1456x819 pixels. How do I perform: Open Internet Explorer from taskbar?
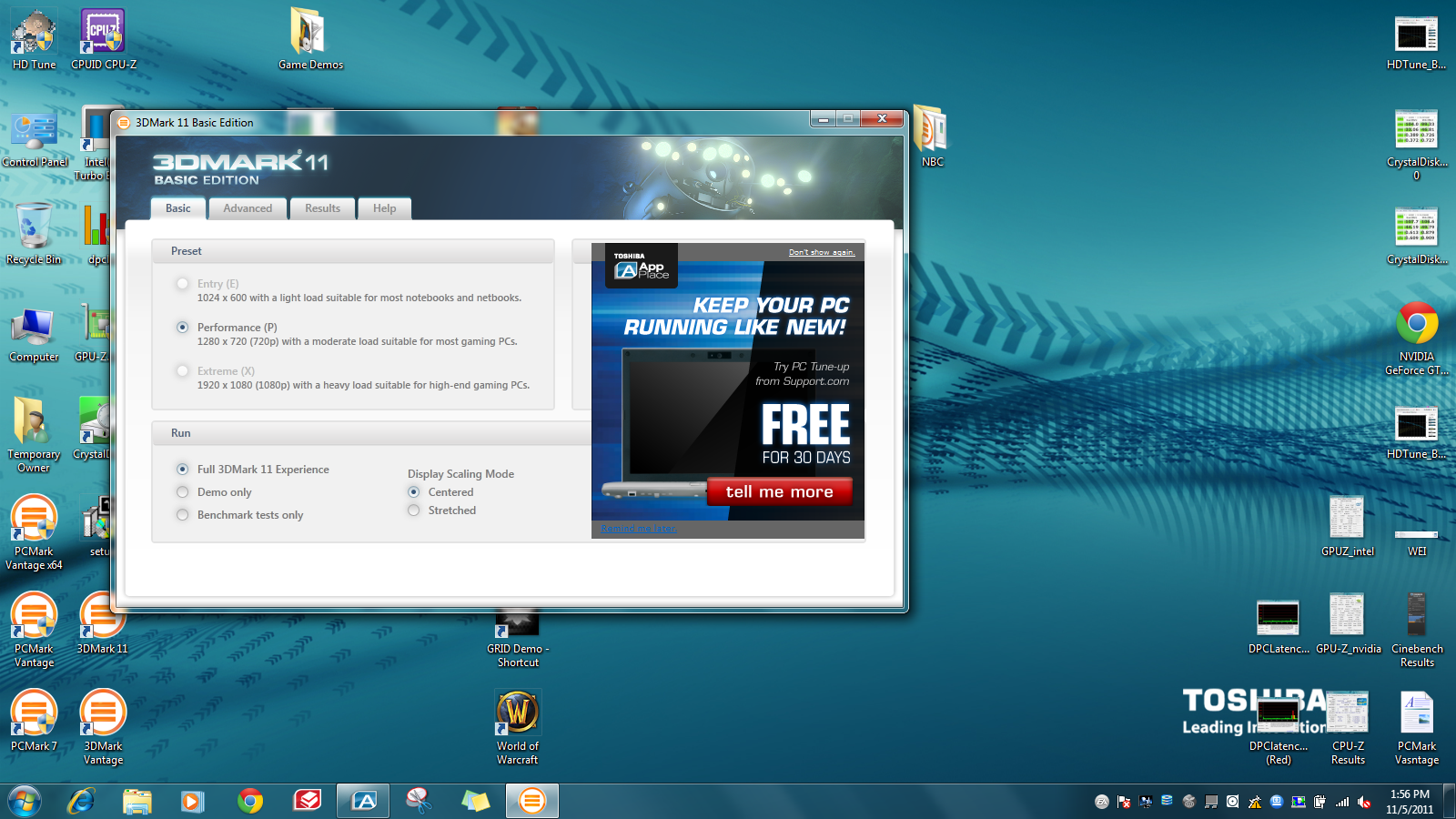(81, 801)
